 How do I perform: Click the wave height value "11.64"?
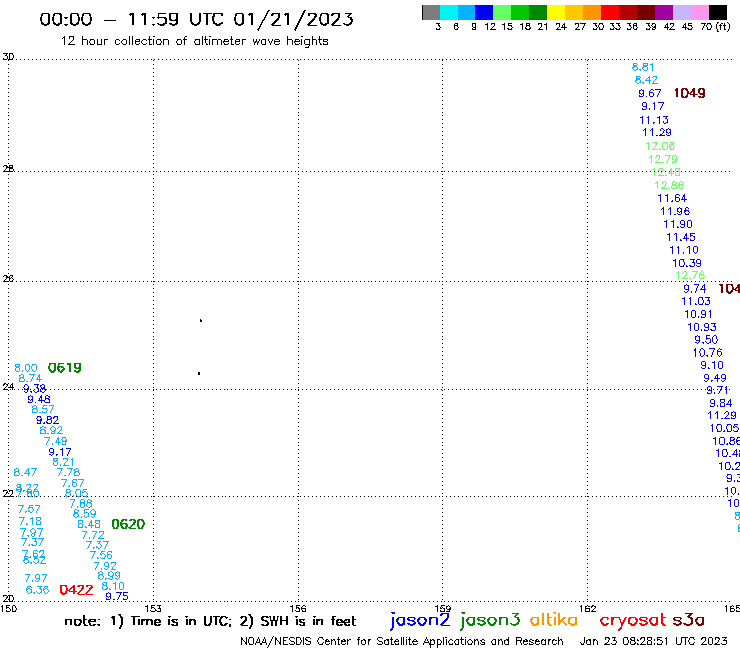pos(672,198)
